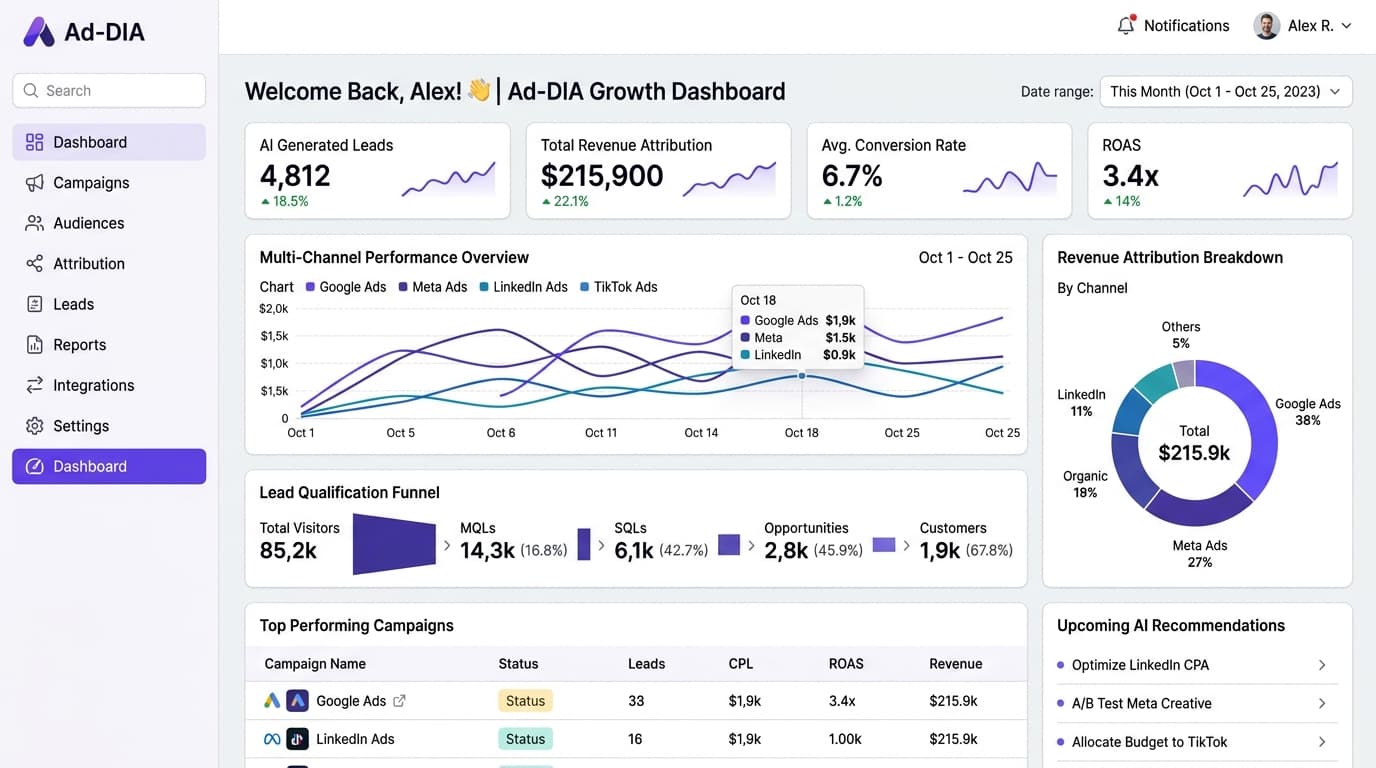This screenshot has width=1376, height=768.
Task: Click the Status badge in LinkedIn Ads row
Action: 525,739
